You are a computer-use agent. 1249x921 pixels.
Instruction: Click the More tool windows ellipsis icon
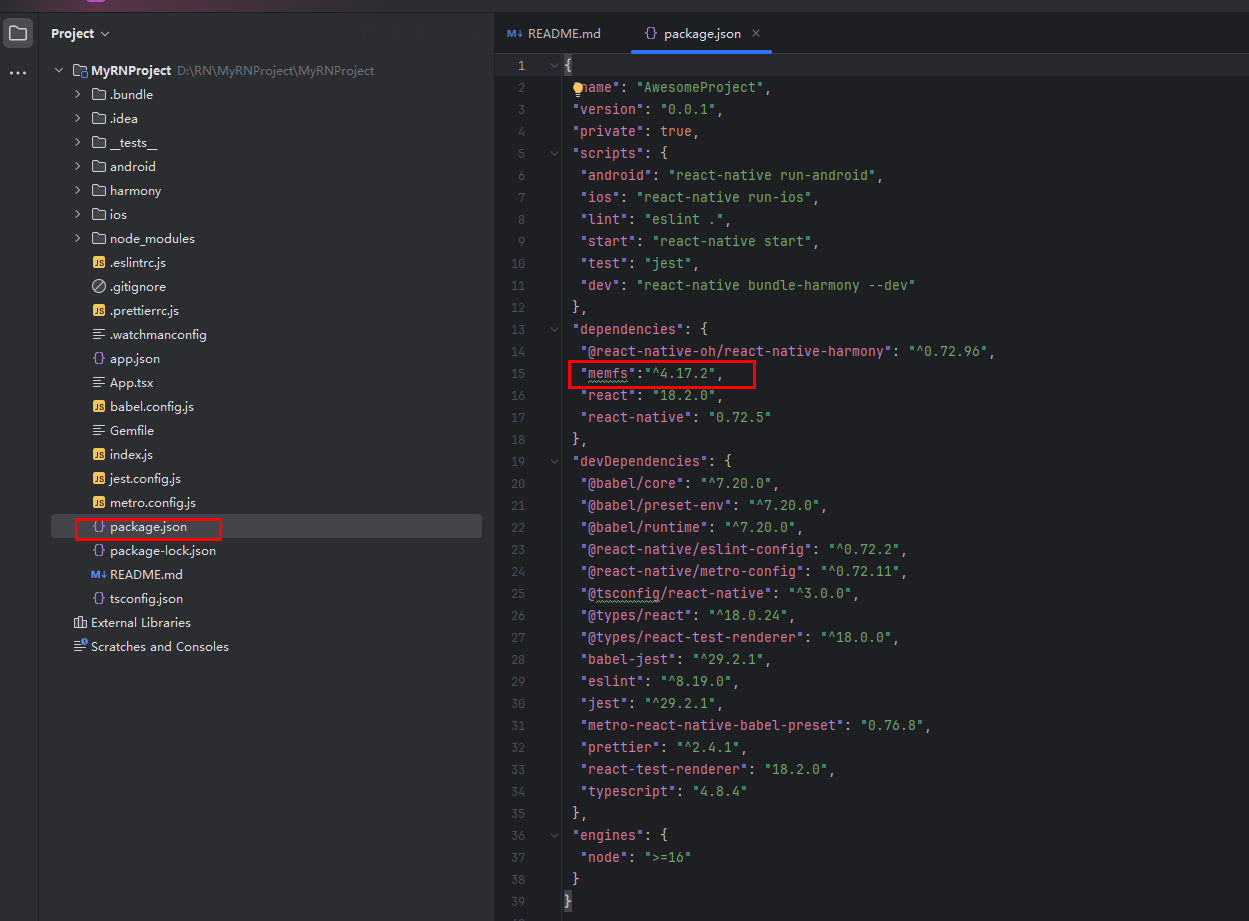click(18, 73)
